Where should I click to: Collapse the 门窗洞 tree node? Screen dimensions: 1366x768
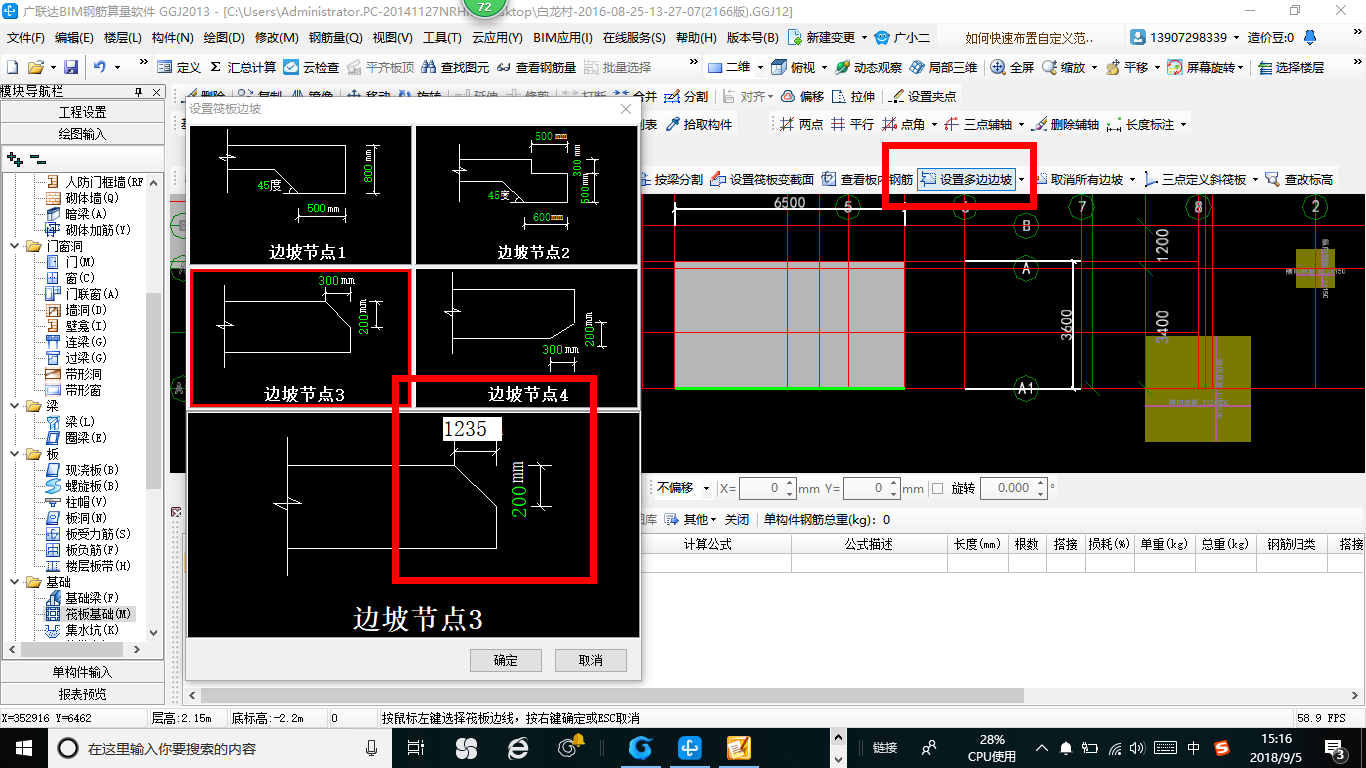(16, 246)
